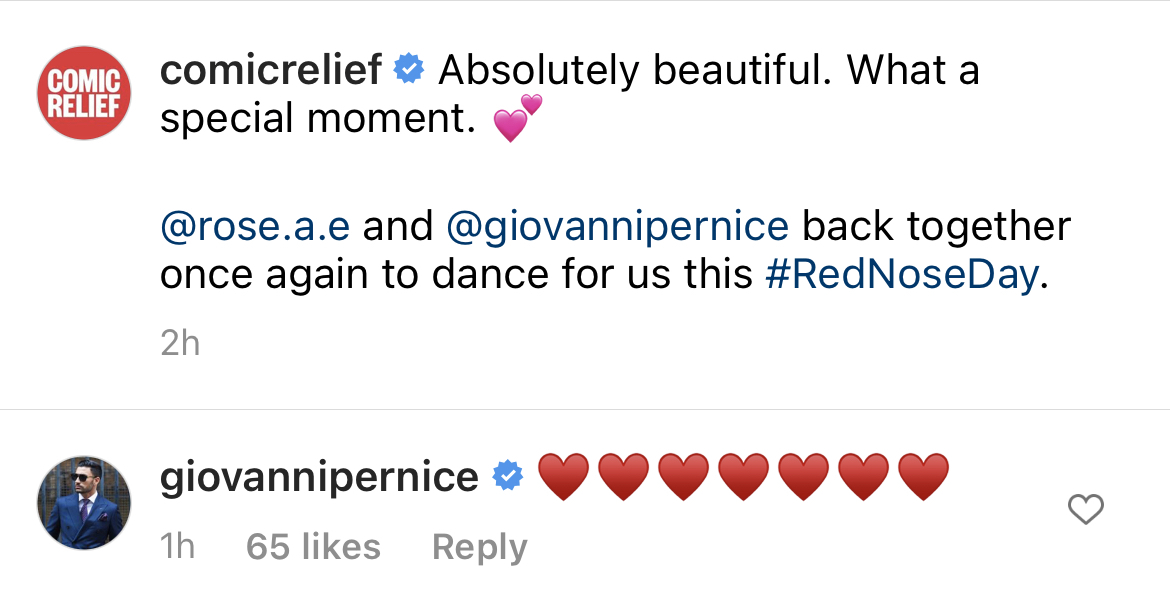Reply to the giovannipernice comment
Viewport: 1170px width, 616px height.
(x=479, y=547)
